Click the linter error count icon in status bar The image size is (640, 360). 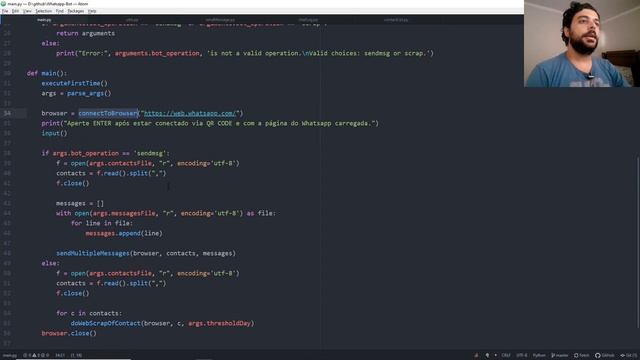[x=26, y=356]
